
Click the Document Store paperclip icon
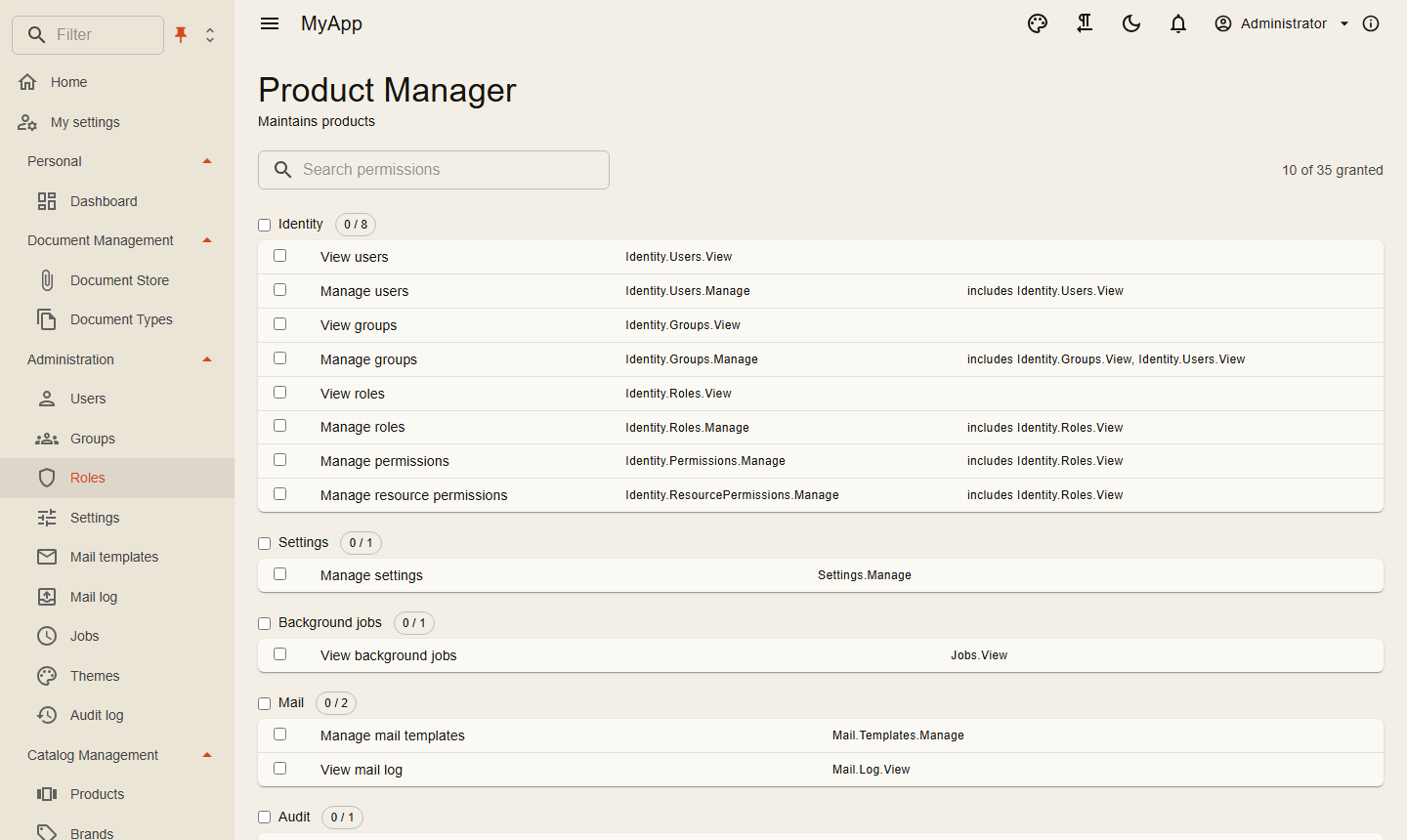pyautogui.click(x=47, y=280)
